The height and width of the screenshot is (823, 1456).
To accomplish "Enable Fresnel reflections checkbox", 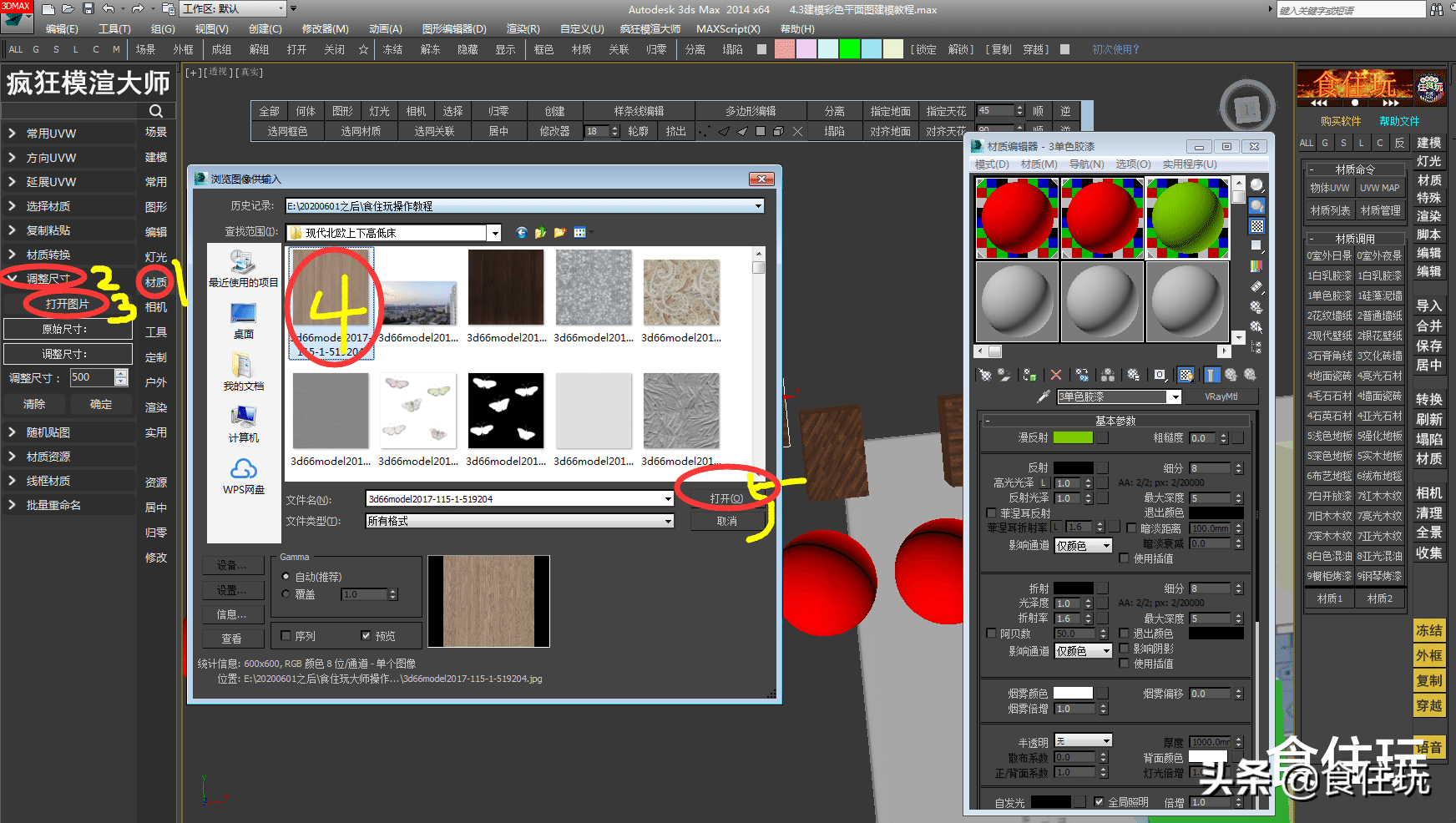I will [991, 513].
